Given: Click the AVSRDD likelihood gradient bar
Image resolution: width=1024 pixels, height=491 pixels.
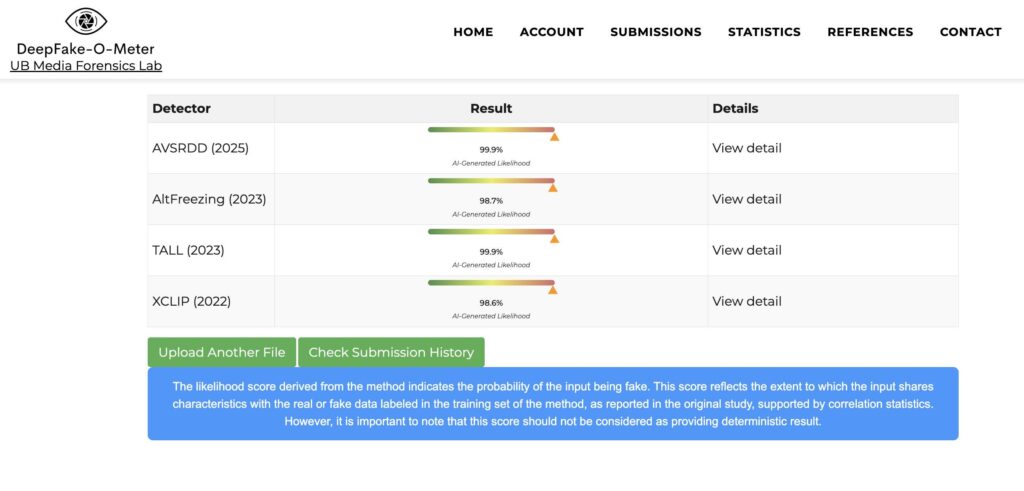Looking at the screenshot, I should pos(490,129).
